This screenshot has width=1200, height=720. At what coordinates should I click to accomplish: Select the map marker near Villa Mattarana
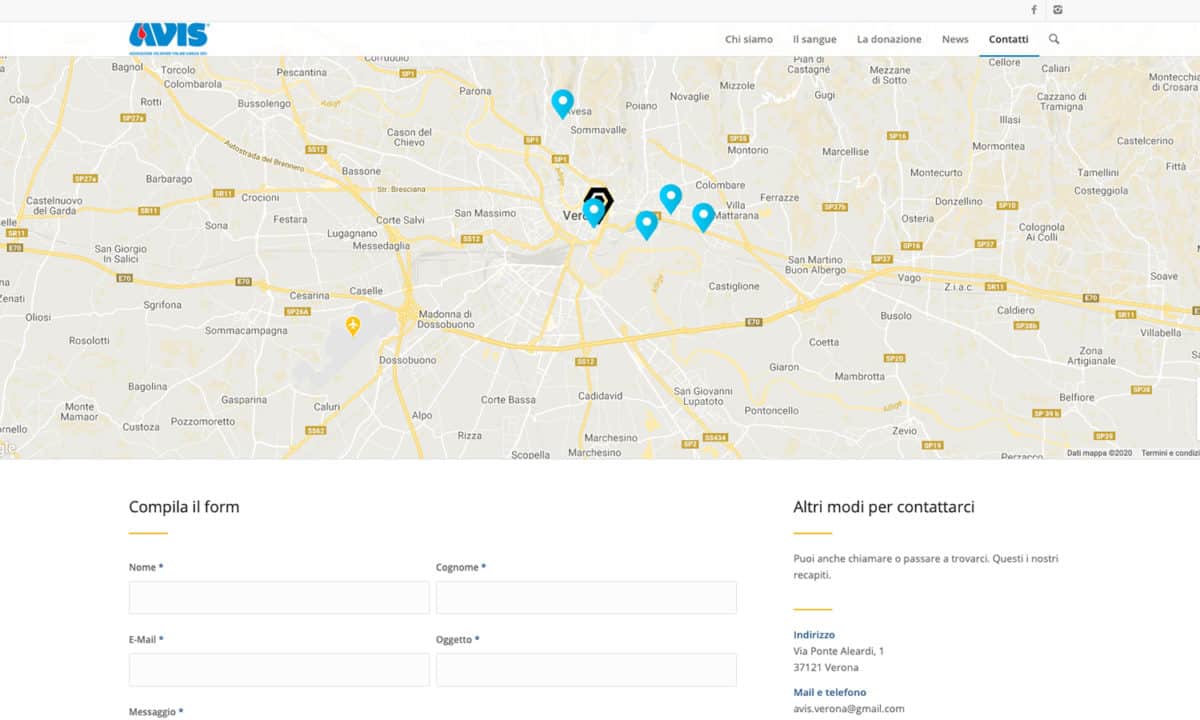click(x=704, y=218)
